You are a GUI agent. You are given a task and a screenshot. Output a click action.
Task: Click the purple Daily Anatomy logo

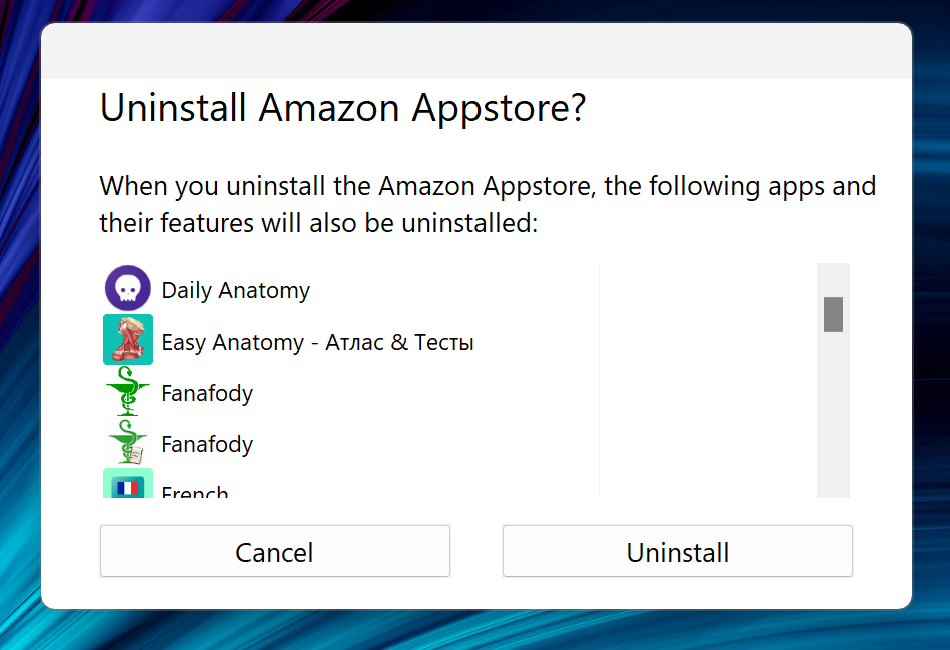pos(125,288)
